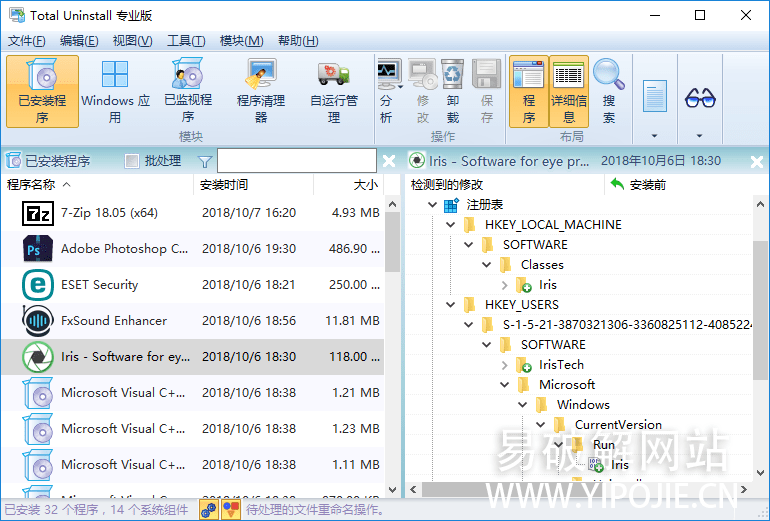Collapse the Classes node

click(x=487, y=265)
